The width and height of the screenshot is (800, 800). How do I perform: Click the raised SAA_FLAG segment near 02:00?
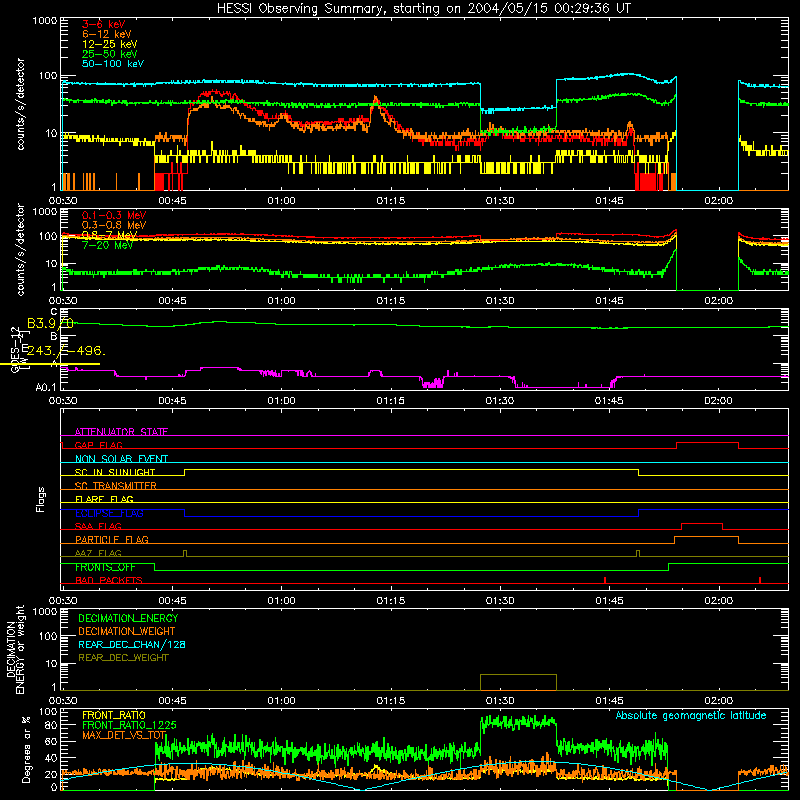click(x=702, y=524)
